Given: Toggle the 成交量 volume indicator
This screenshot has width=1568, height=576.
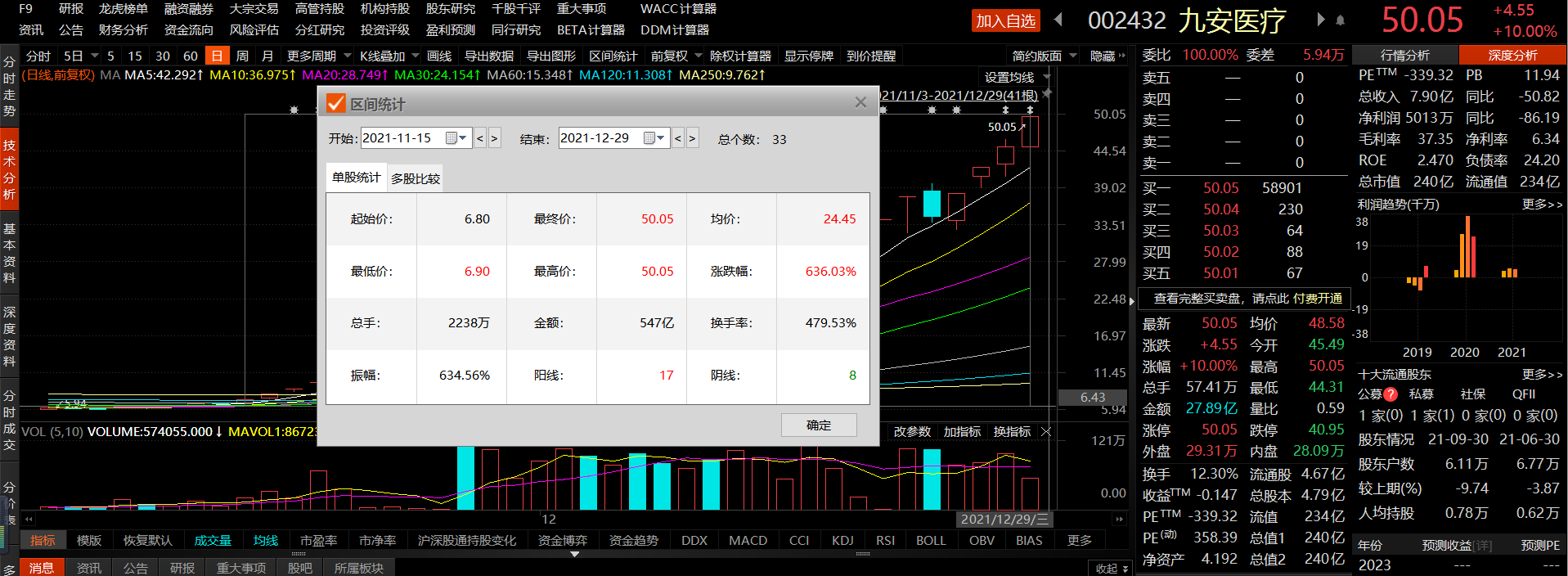Looking at the screenshot, I should pyautogui.click(x=213, y=541).
